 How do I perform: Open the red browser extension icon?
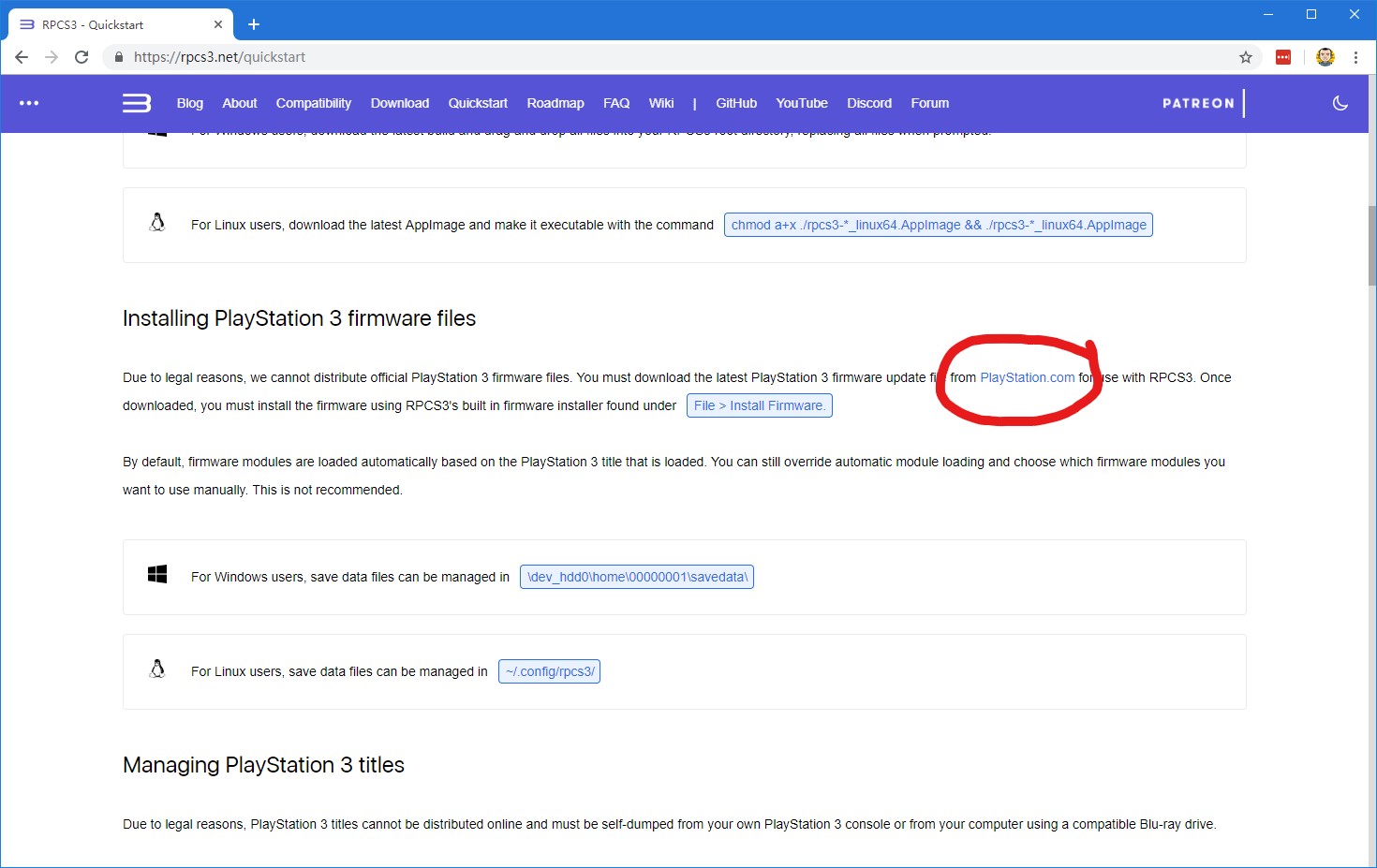click(1283, 57)
